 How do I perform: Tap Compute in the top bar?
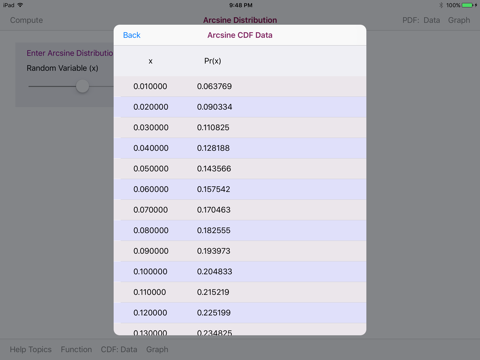click(26, 20)
